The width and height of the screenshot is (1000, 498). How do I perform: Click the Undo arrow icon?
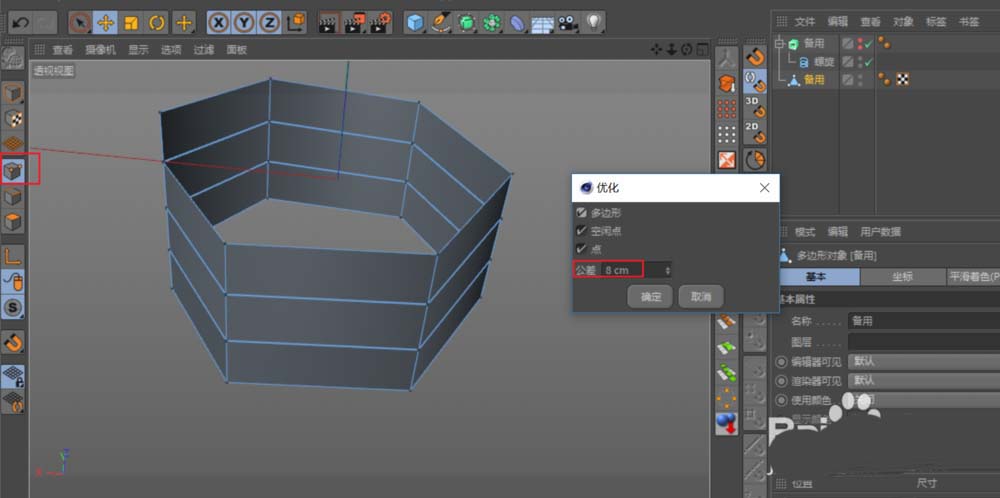pyautogui.click(x=18, y=22)
